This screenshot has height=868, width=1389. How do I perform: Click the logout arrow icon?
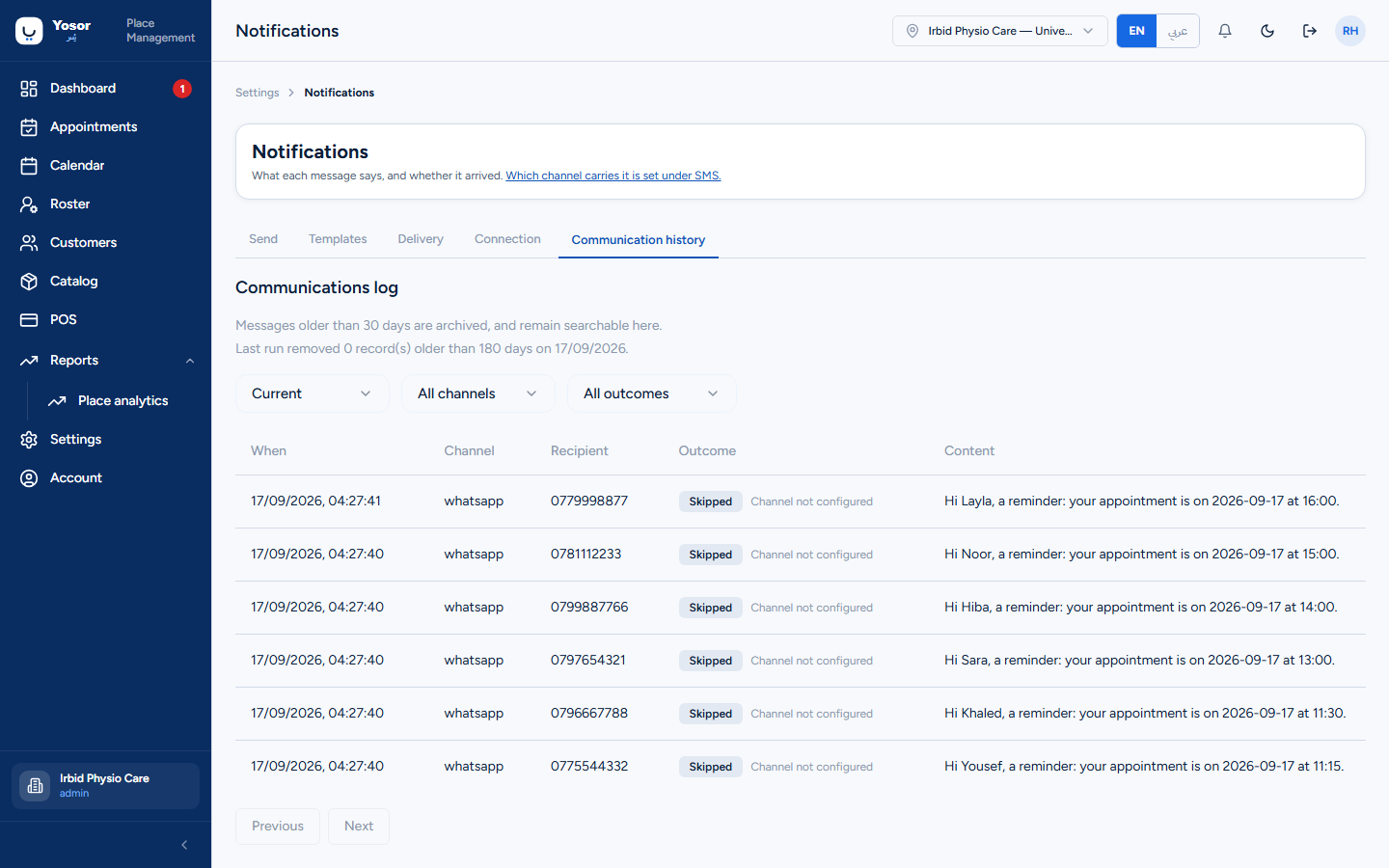pyautogui.click(x=1310, y=31)
